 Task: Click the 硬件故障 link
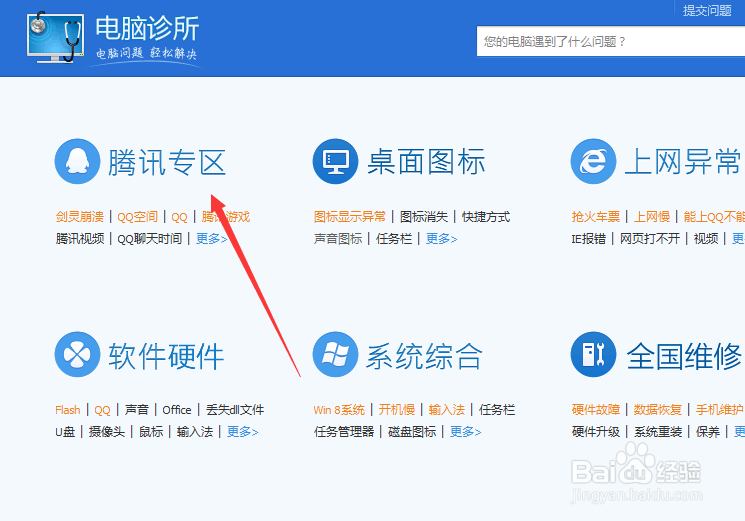[596, 410]
